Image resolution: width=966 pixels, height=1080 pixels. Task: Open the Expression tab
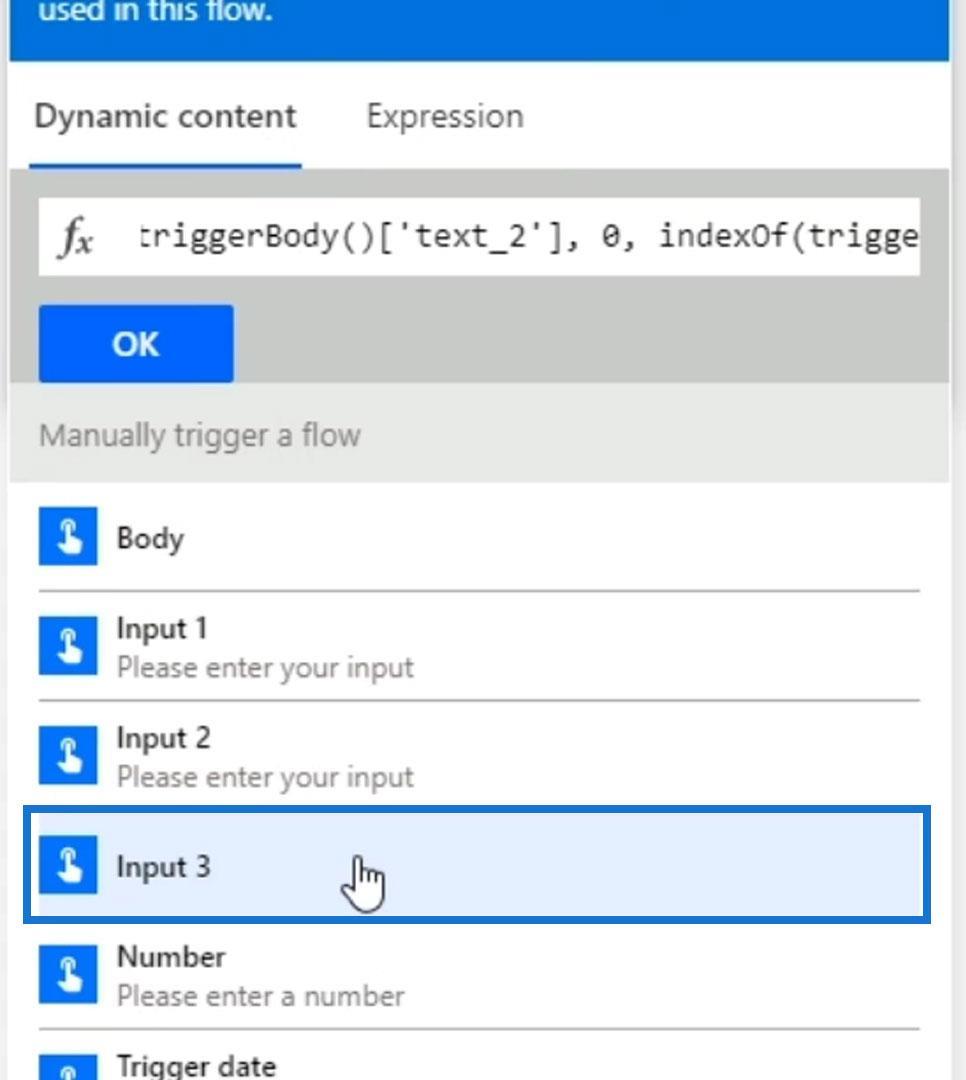445,116
